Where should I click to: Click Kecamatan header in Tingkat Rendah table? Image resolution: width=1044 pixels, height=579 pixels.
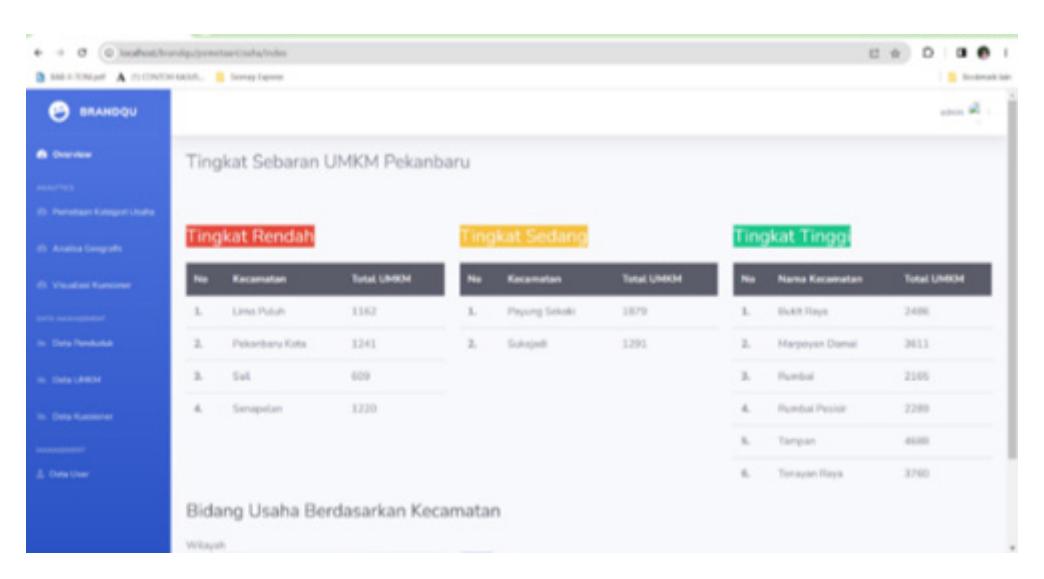260,279
